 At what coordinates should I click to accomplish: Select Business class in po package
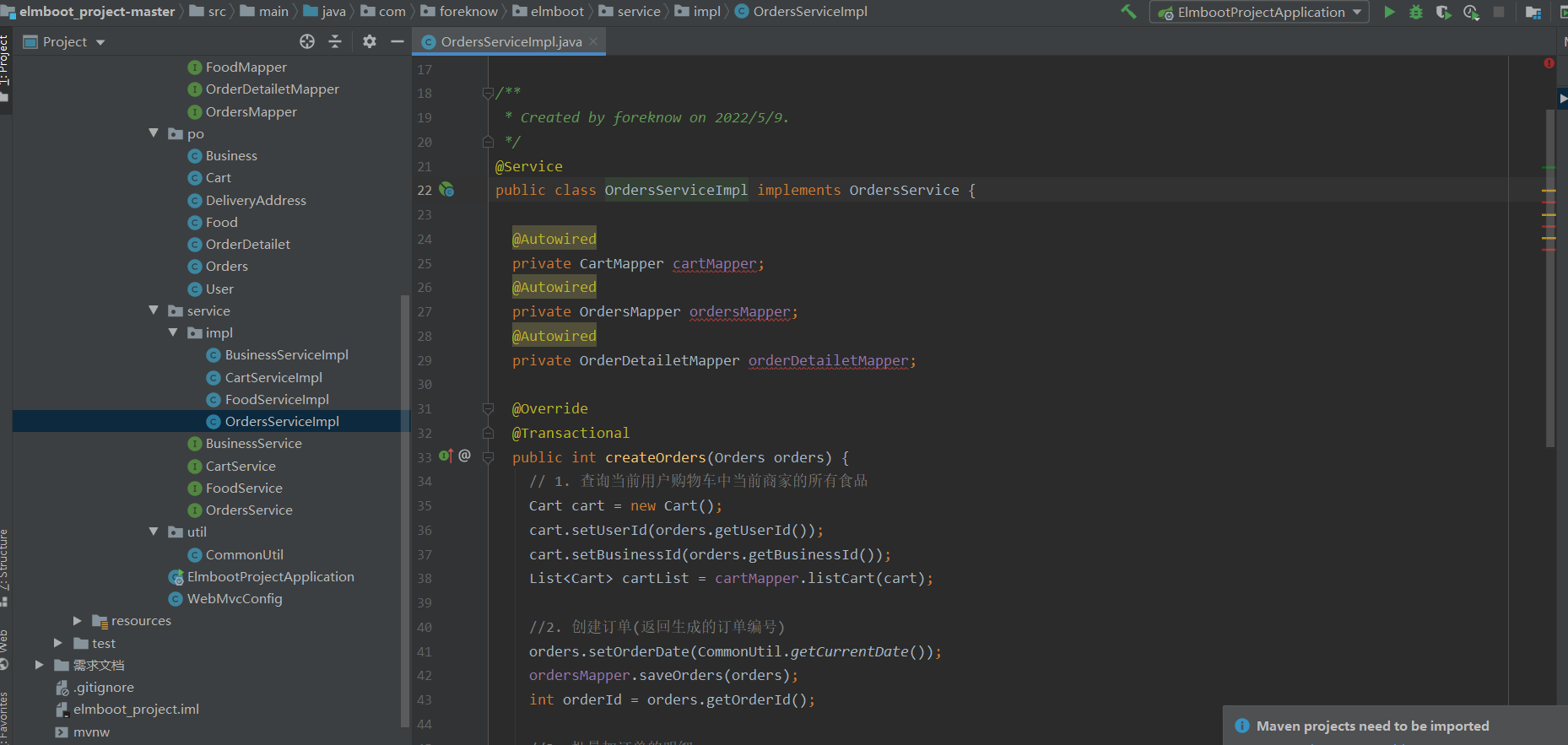point(223,155)
